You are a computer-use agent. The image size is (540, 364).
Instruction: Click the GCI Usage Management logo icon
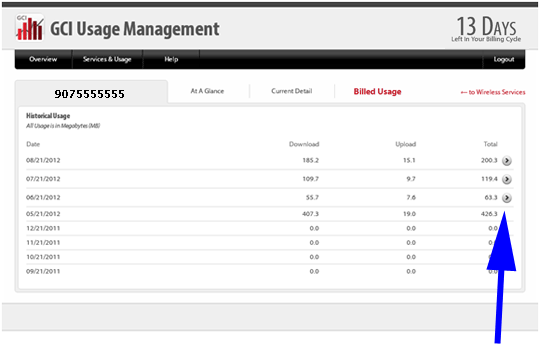click(29, 28)
